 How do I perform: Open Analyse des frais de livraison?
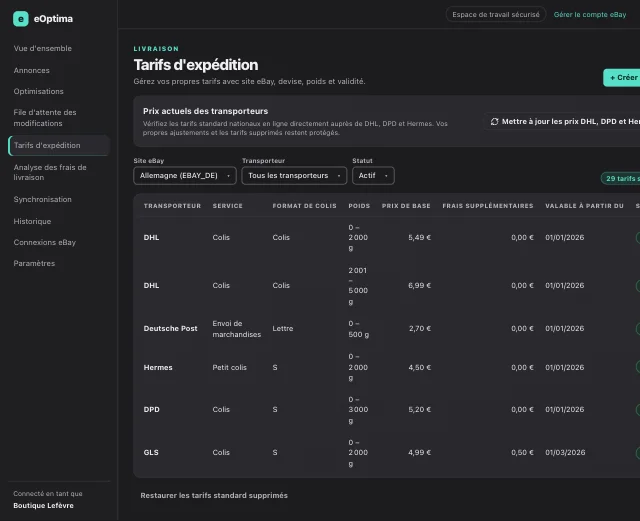click(50, 172)
